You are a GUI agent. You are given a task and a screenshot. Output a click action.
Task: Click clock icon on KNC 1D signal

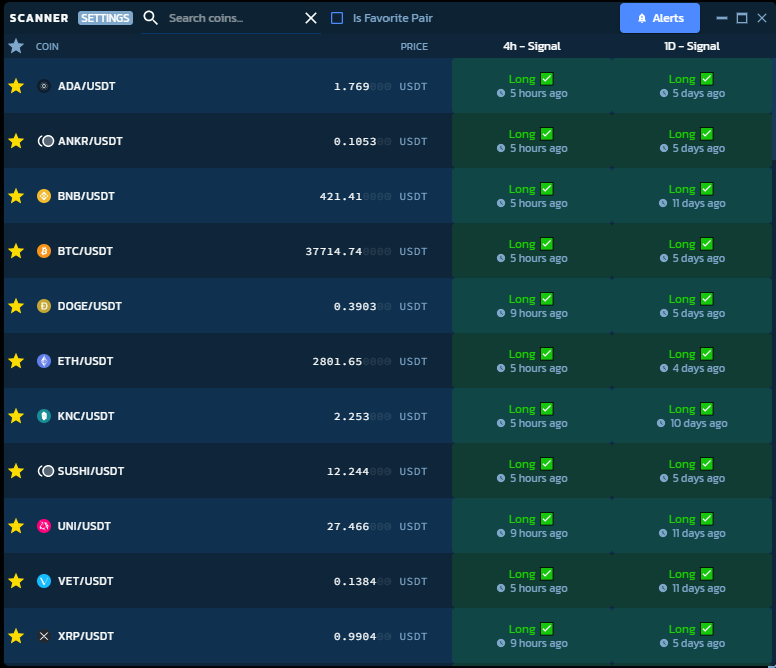[x=661, y=423]
